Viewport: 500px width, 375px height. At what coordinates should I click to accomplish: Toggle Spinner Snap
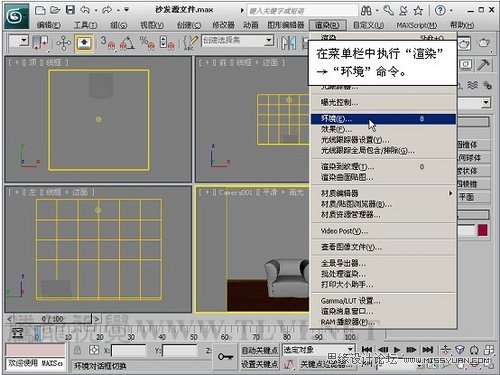[x=167, y=43]
